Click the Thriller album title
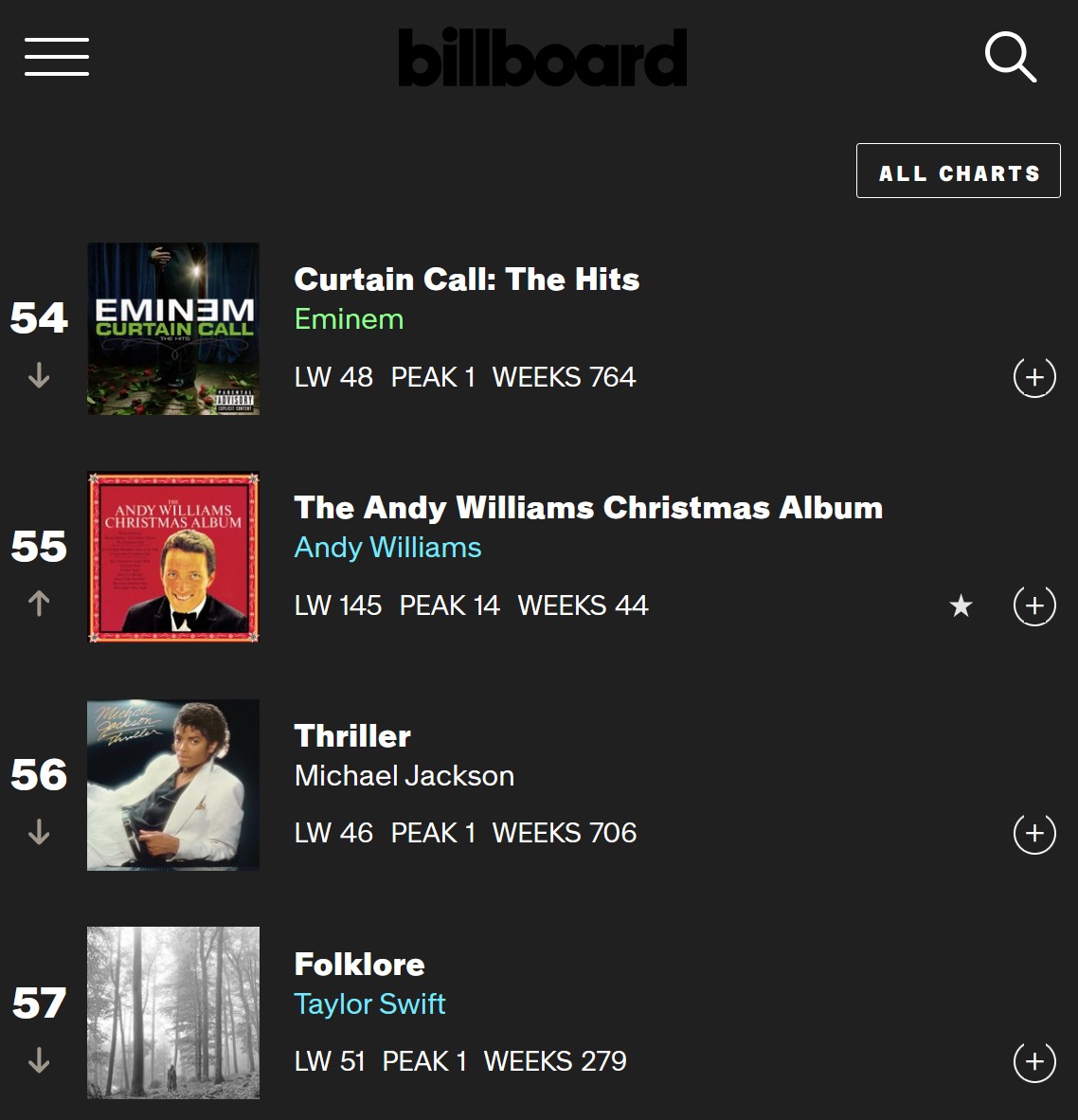The height and width of the screenshot is (1120, 1078). click(x=352, y=736)
